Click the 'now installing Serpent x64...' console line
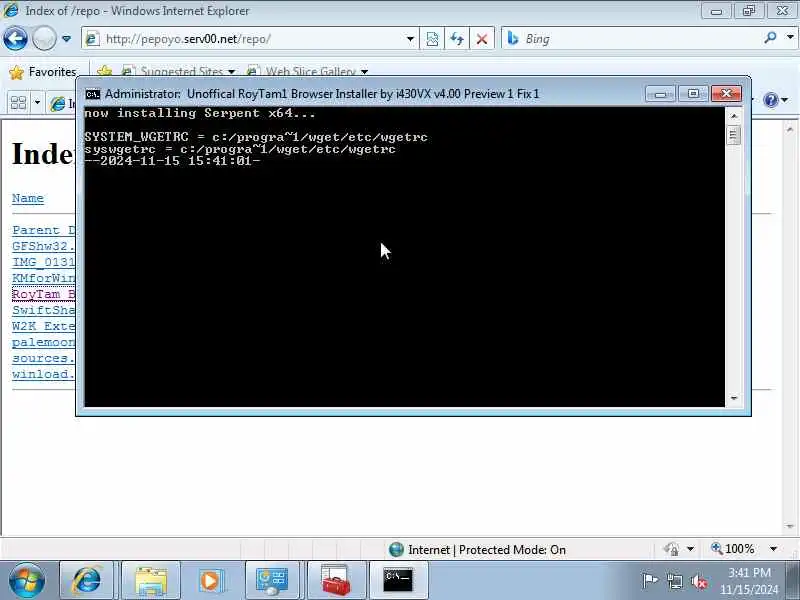This screenshot has height=600, width=800. pyautogui.click(x=200, y=113)
